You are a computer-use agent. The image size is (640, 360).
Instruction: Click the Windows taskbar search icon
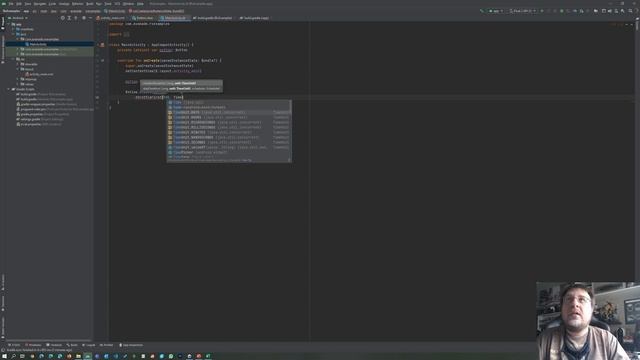[13, 356]
